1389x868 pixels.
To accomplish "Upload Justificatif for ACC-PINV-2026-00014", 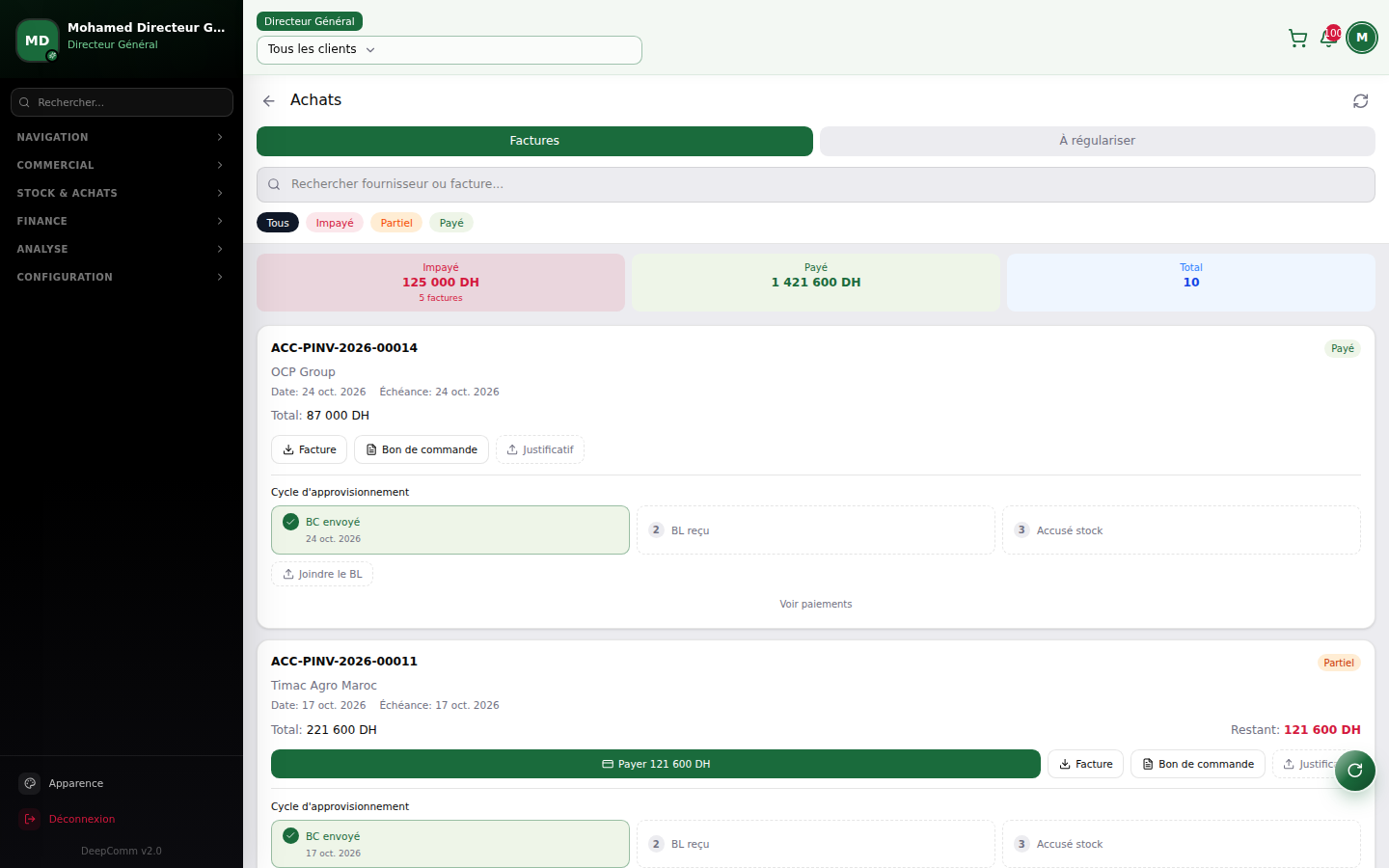I will [x=540, y=449].
